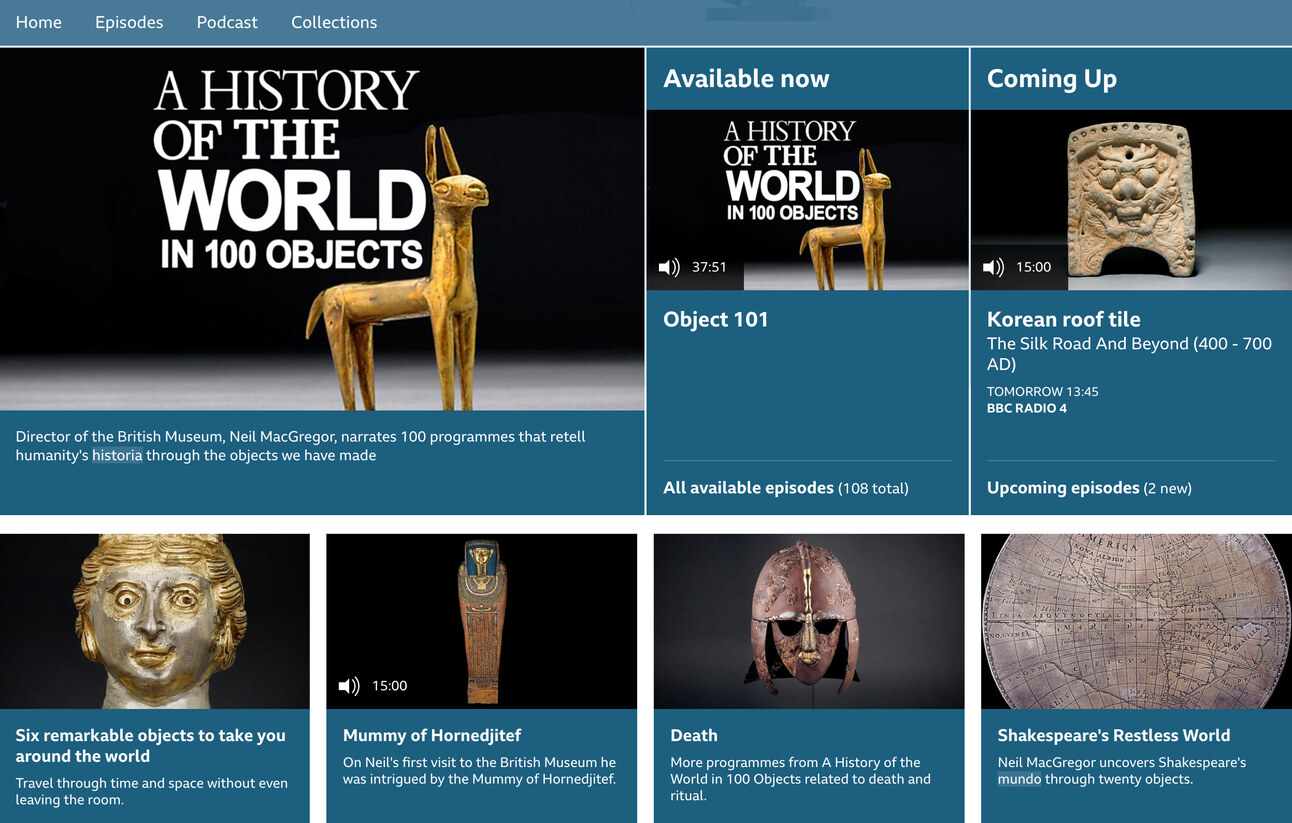Click the speaker icon on Object 101
Image resolution: width=1292 pixels, height=823 pixels.
click(x=667, y=267)
